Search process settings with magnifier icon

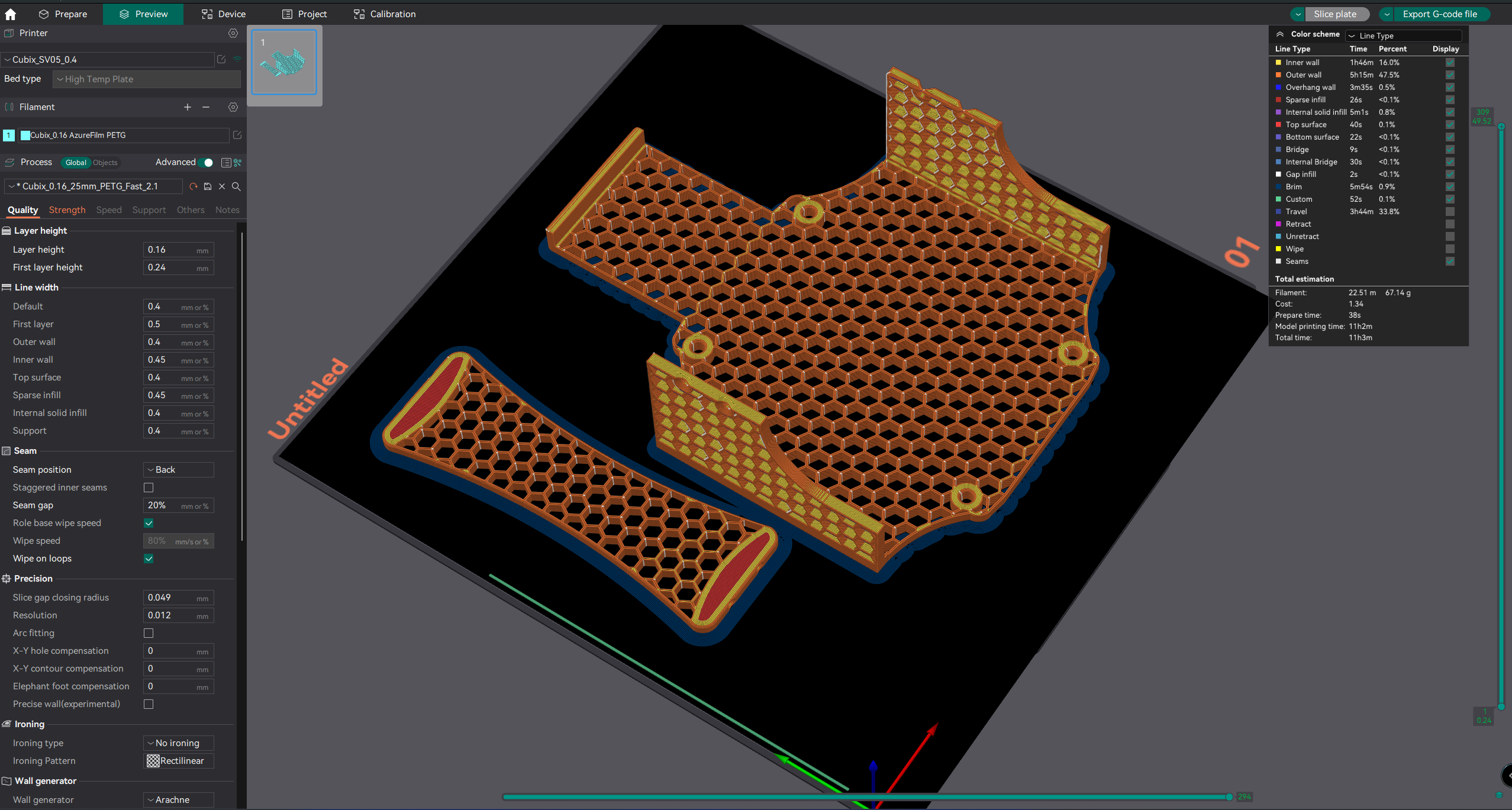click(236, 186)
